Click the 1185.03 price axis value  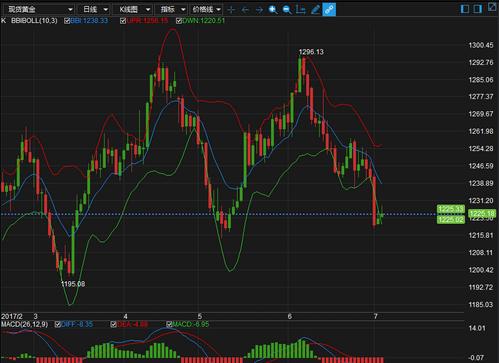(x=481, y=305)
